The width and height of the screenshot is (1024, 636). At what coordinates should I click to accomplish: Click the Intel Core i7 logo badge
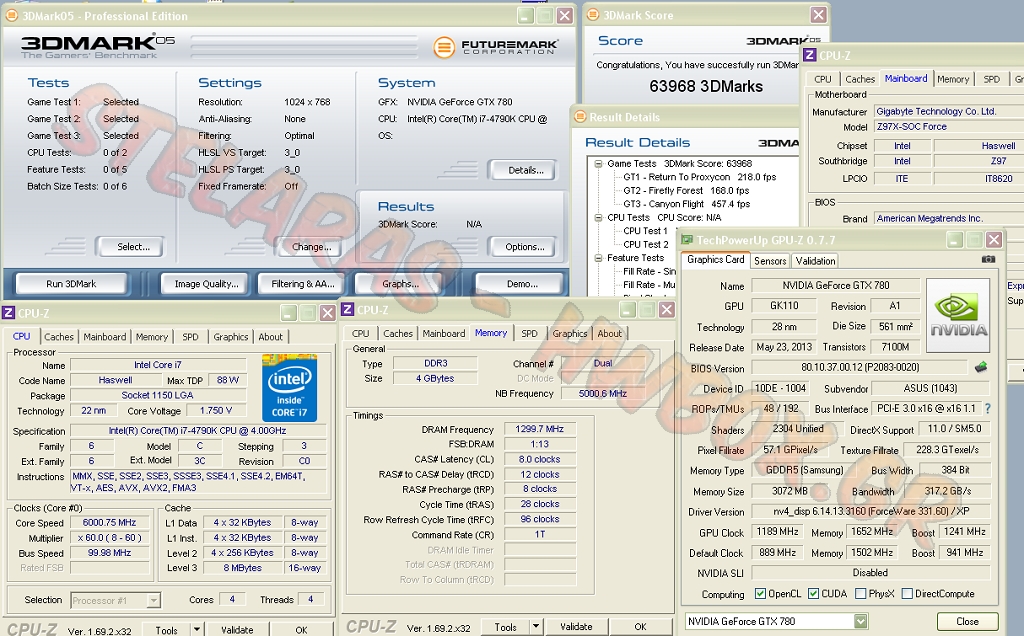tap(289, 388)
